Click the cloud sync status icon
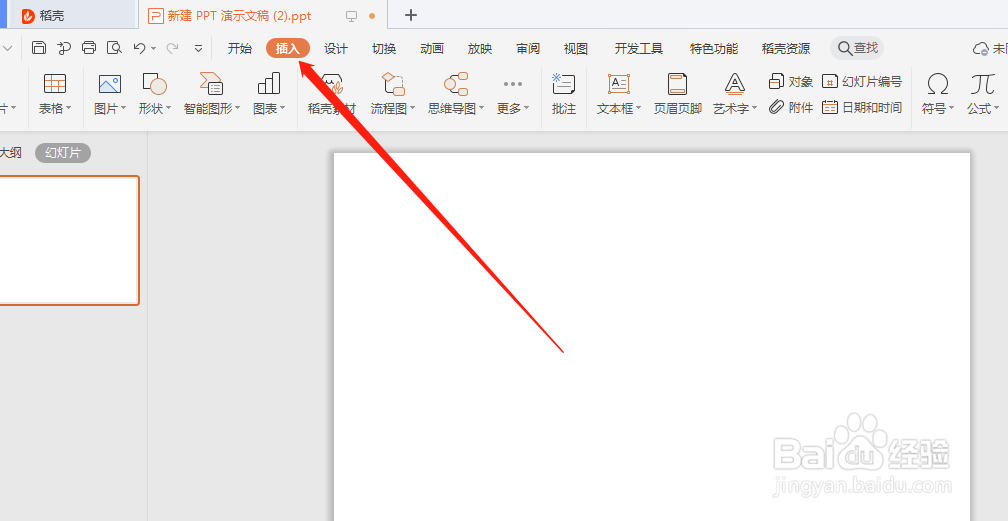 coord(980,49)
